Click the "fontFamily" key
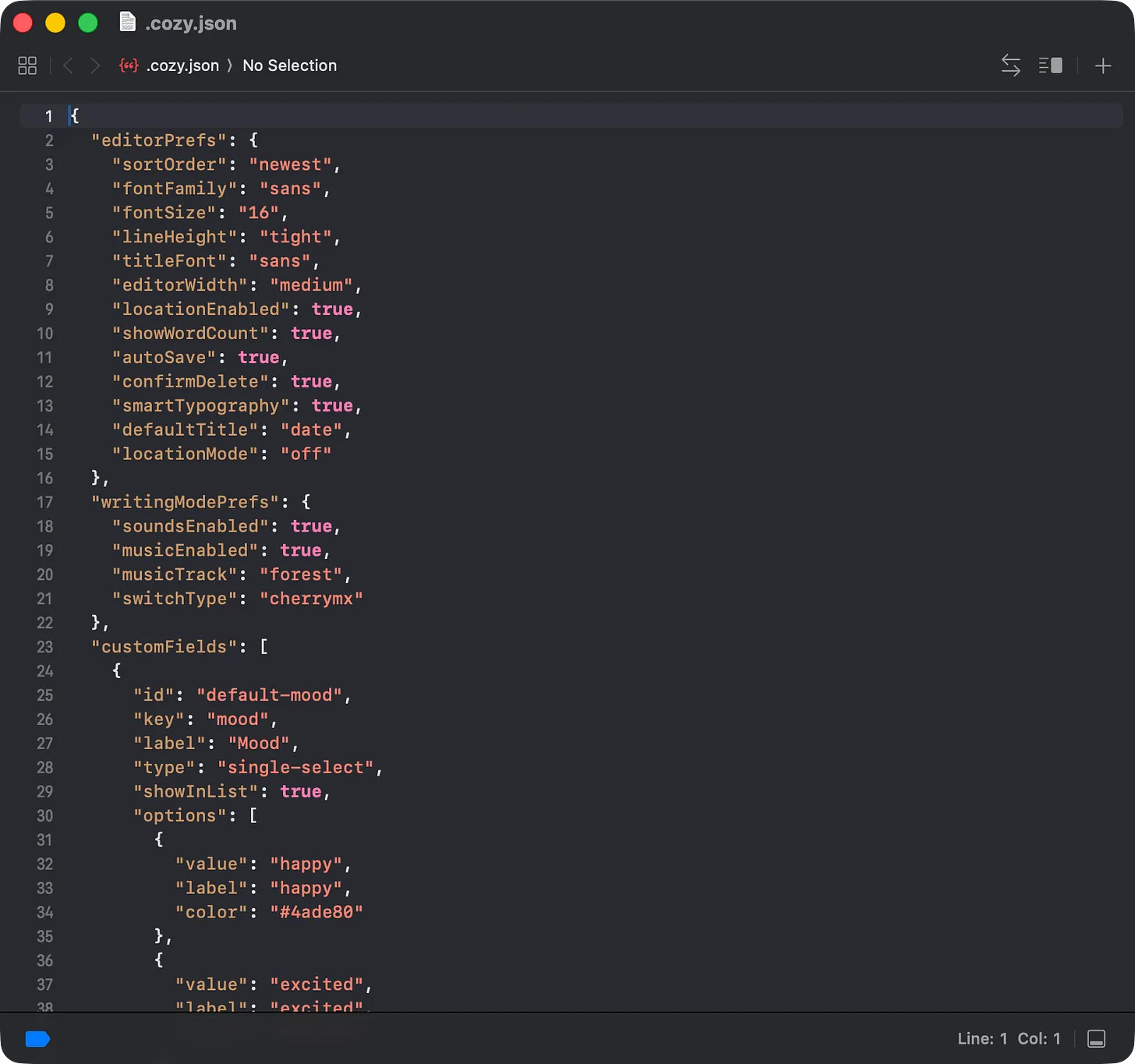 click(175, 189)
